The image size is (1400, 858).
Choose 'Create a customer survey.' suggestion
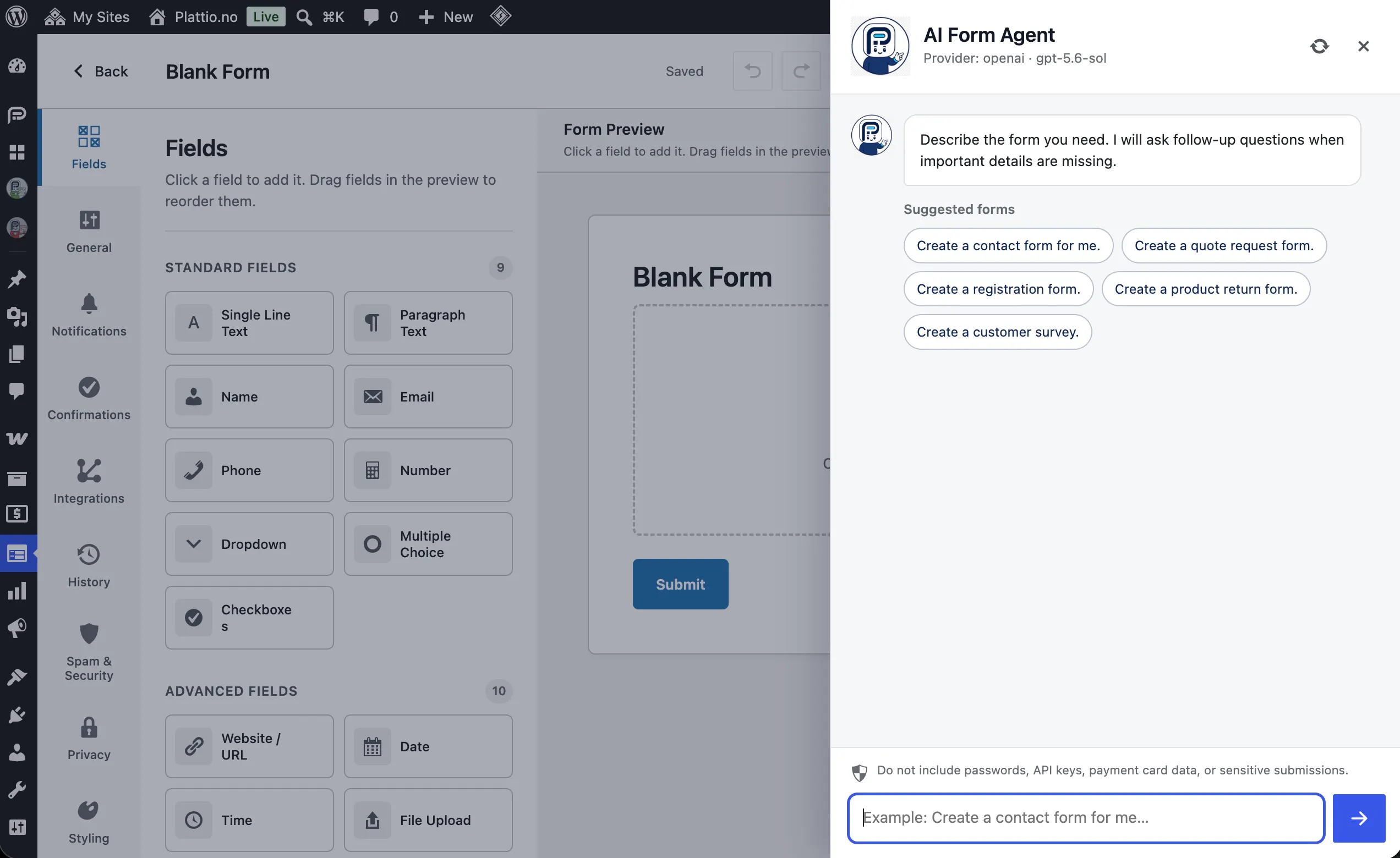(998, 332)
